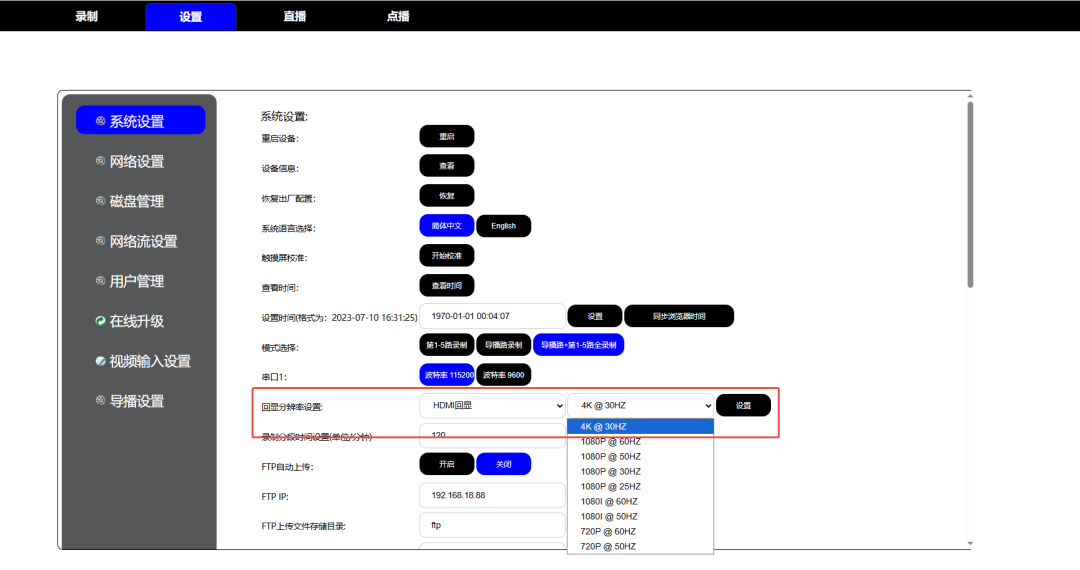Viewport: 1080px width, 570px height.
Task: Pick the highlighted 4K @ 30HZ list option
Action: 641,427
